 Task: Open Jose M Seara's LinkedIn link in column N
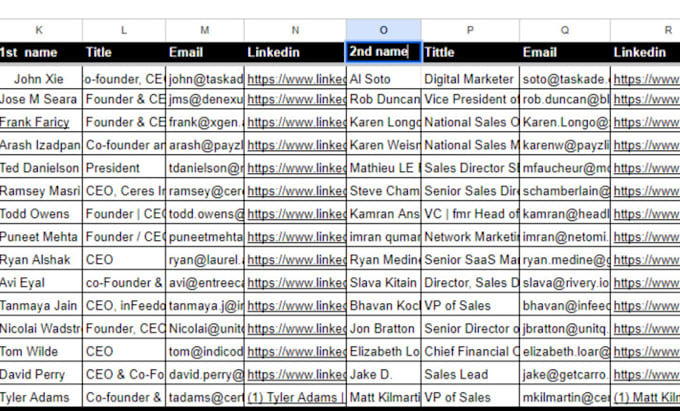[x=296, y=99]
